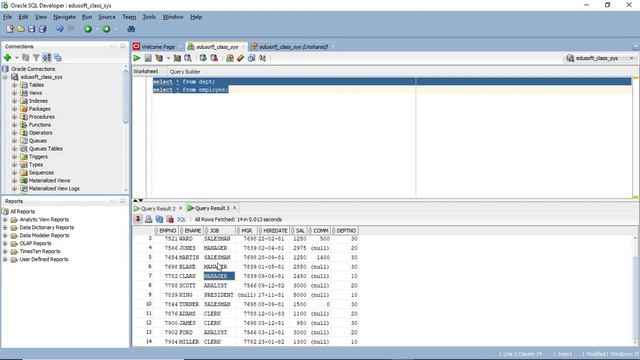
Task: Click the Undo icon in main toolbar
Action: [60, 29]
